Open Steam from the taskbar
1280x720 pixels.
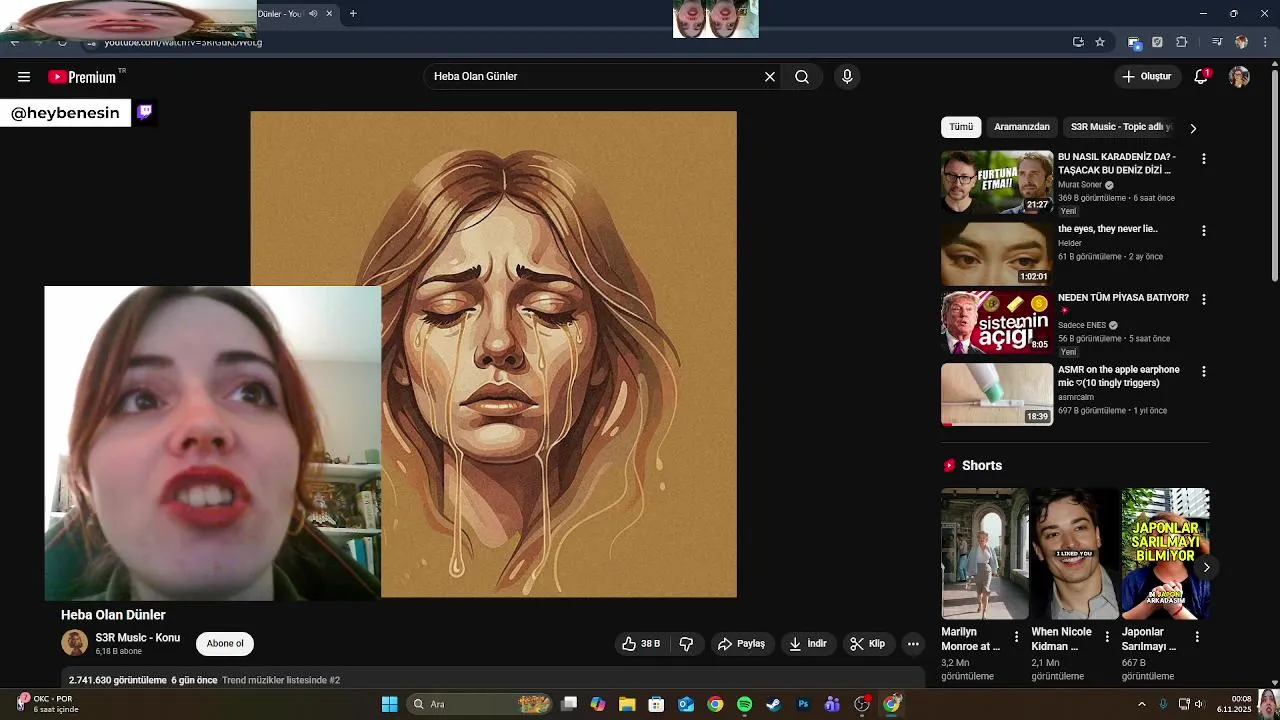[773, 704]
